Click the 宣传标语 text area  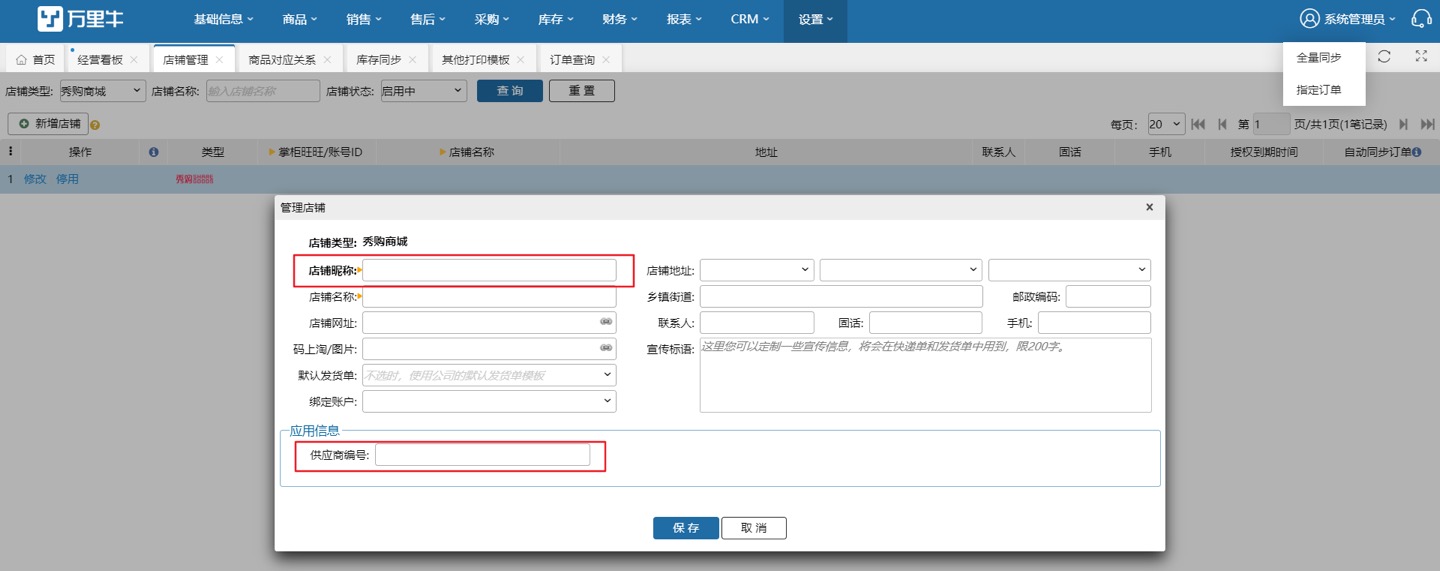[926, 375]
